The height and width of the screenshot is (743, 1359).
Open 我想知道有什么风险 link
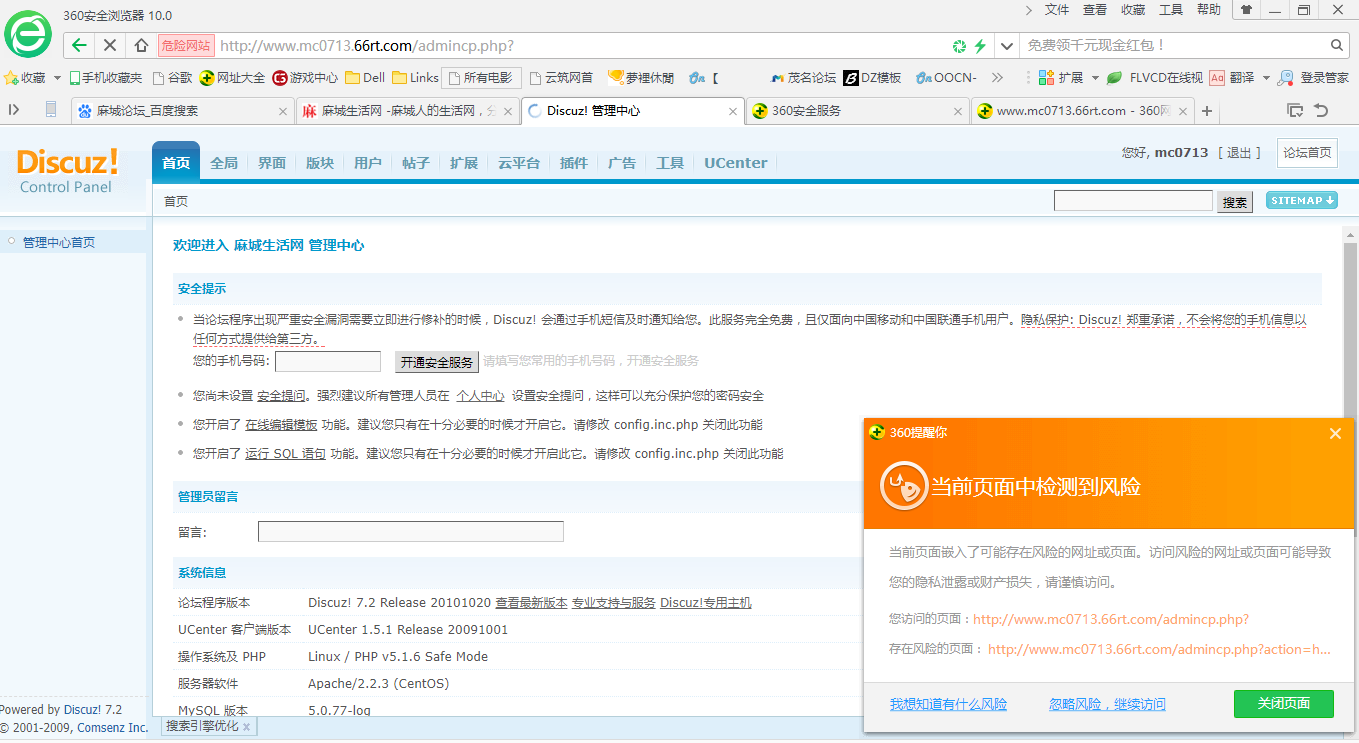click(948, 705)
